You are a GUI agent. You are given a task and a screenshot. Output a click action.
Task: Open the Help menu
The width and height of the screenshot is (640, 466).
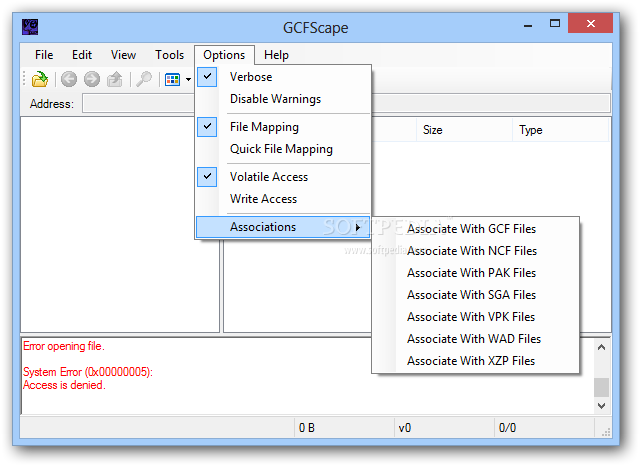276,55
